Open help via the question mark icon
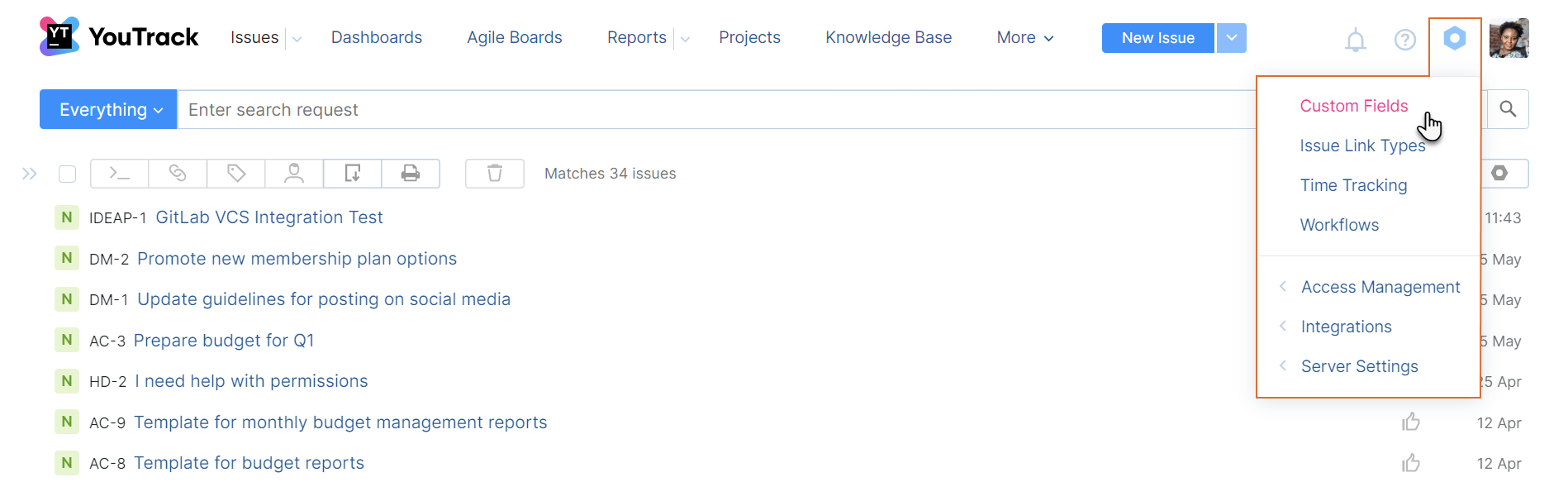This screenshot has height=482, width=1568. click(x=1404, y=39)
